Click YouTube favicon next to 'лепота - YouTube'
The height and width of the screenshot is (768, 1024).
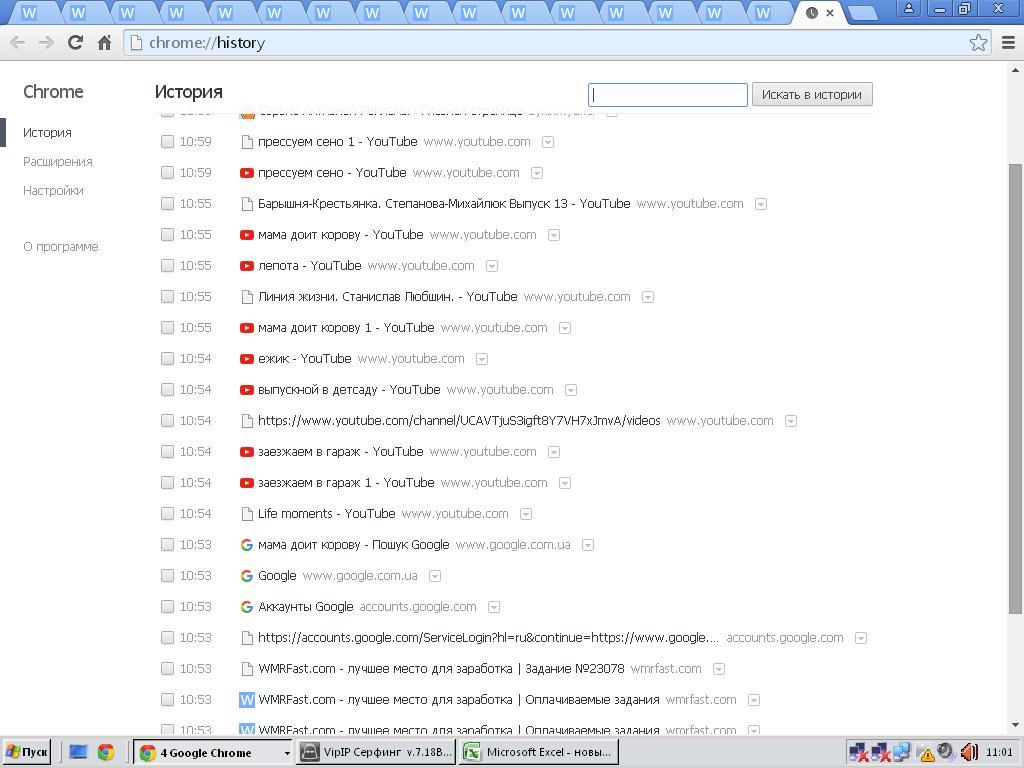pos(246,266)
